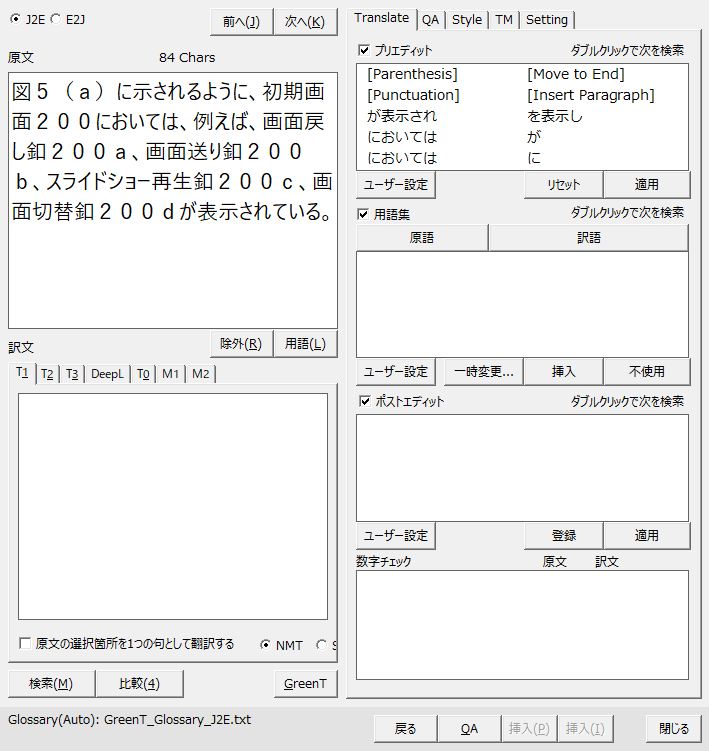Click the 一時変更... button
The image size is (709, 751).
click(x=483, y=371)
